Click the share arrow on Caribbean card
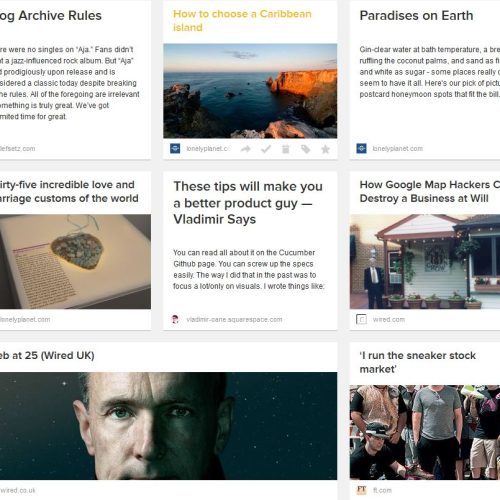The image size is (500, 500). [246, 149]
